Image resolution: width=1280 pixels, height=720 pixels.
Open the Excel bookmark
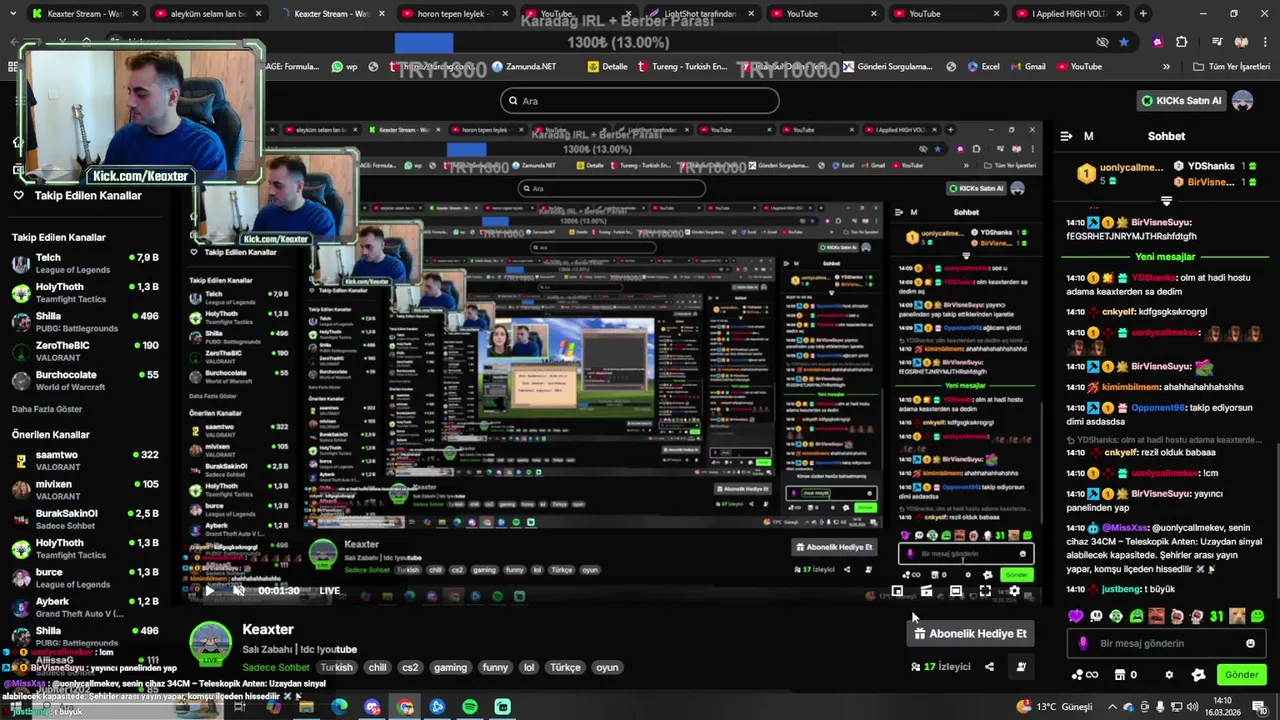click(982, 67)
